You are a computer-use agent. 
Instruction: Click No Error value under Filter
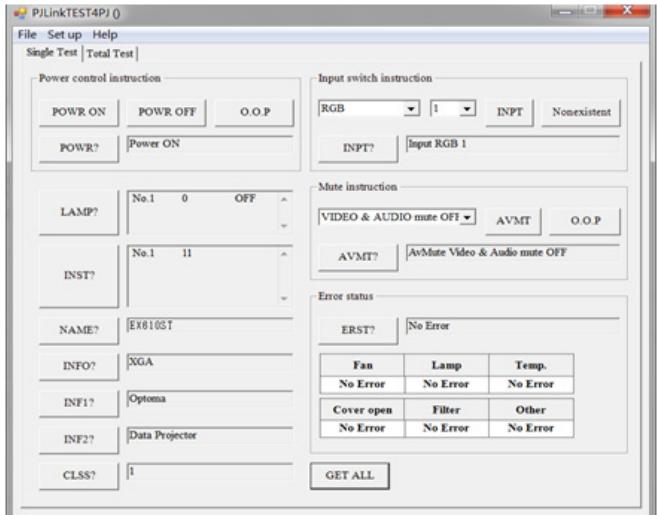[x=446, y=428]
